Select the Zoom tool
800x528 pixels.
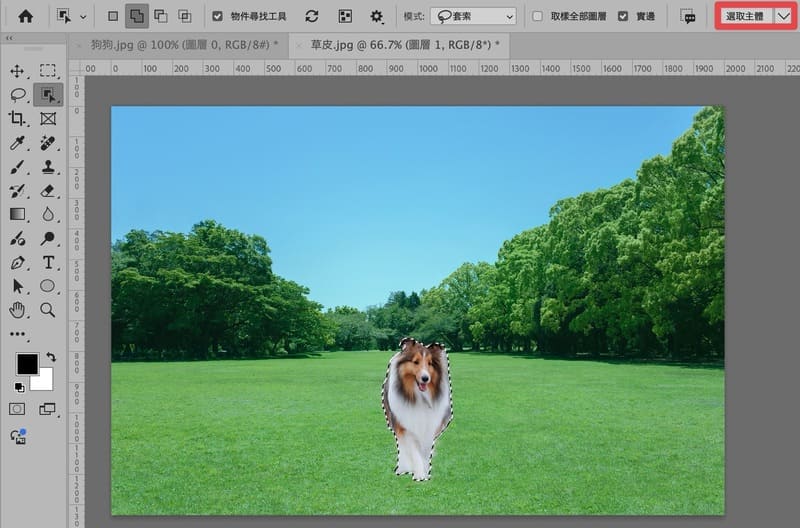(x=48, y=310)
